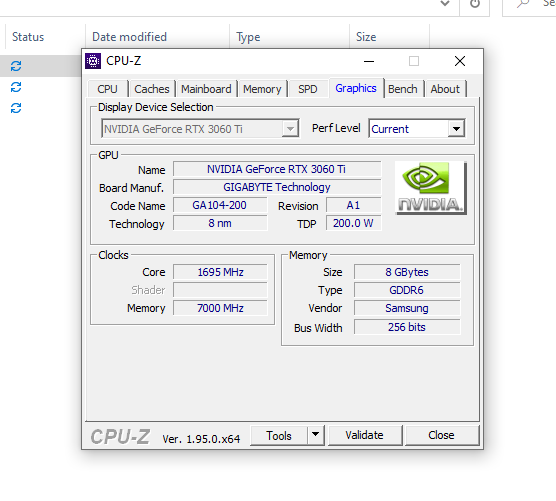This screenshot has height=501, width=556.
Task: Click the sync status icon in third Explorer row
Action: coord(16,108)
